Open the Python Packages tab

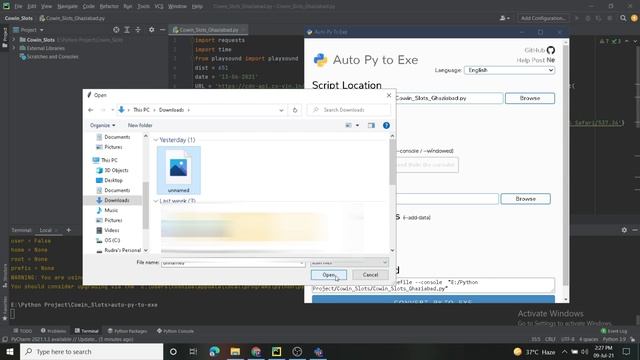pyautogui.click(x=127, y=331)
